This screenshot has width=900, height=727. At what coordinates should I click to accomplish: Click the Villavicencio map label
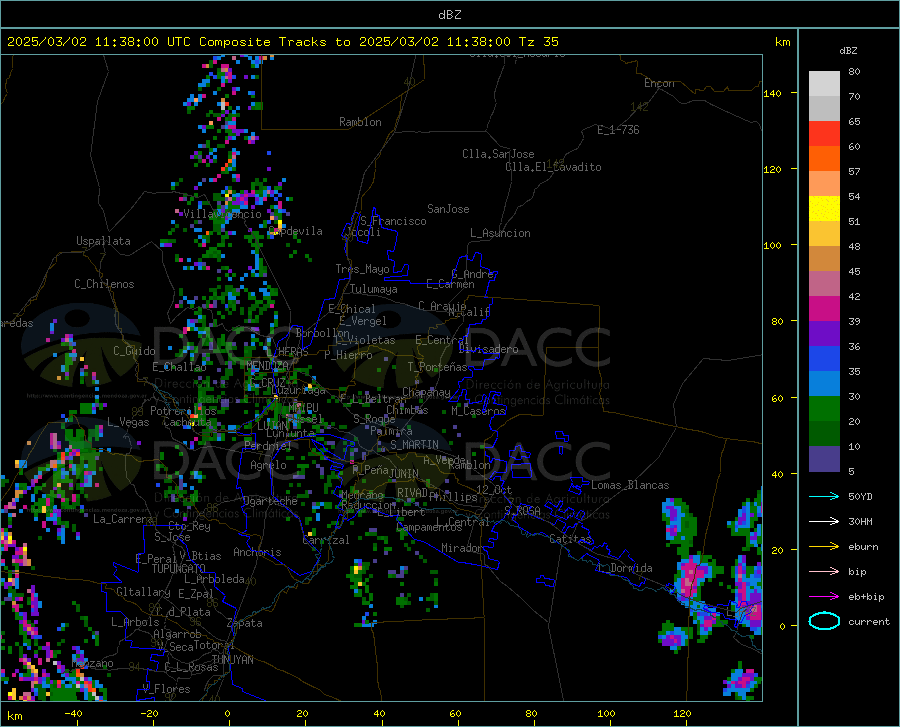[222, 214]
